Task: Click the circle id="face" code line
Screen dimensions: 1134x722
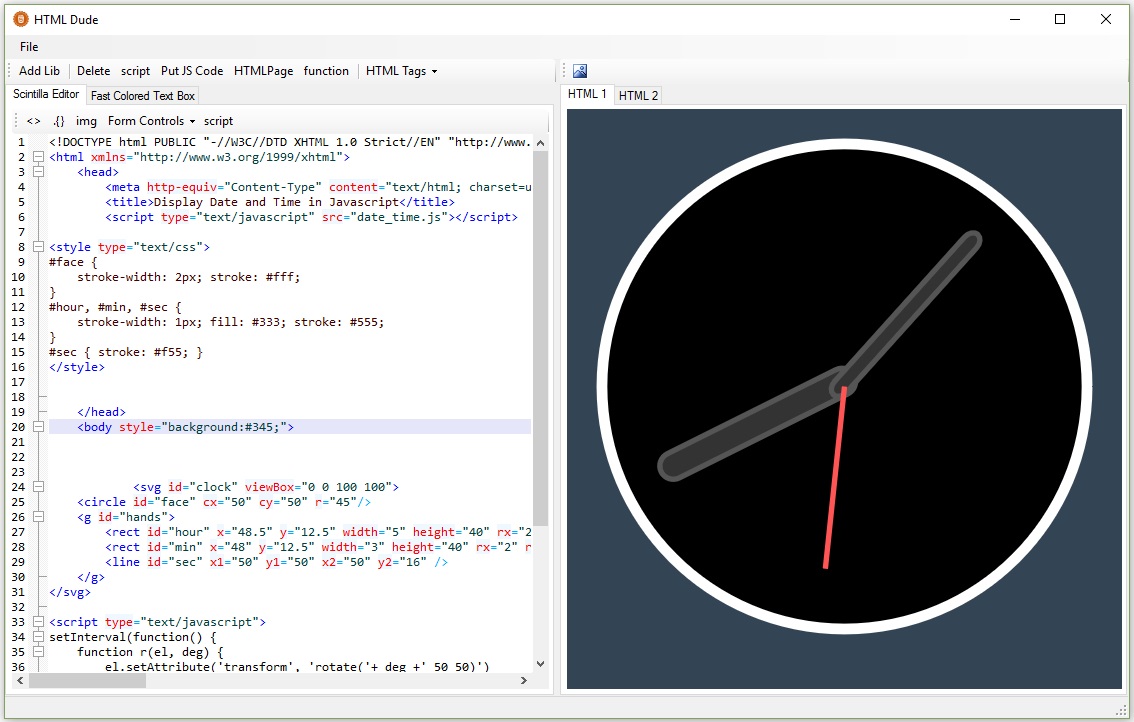Action: click(224, 502)
